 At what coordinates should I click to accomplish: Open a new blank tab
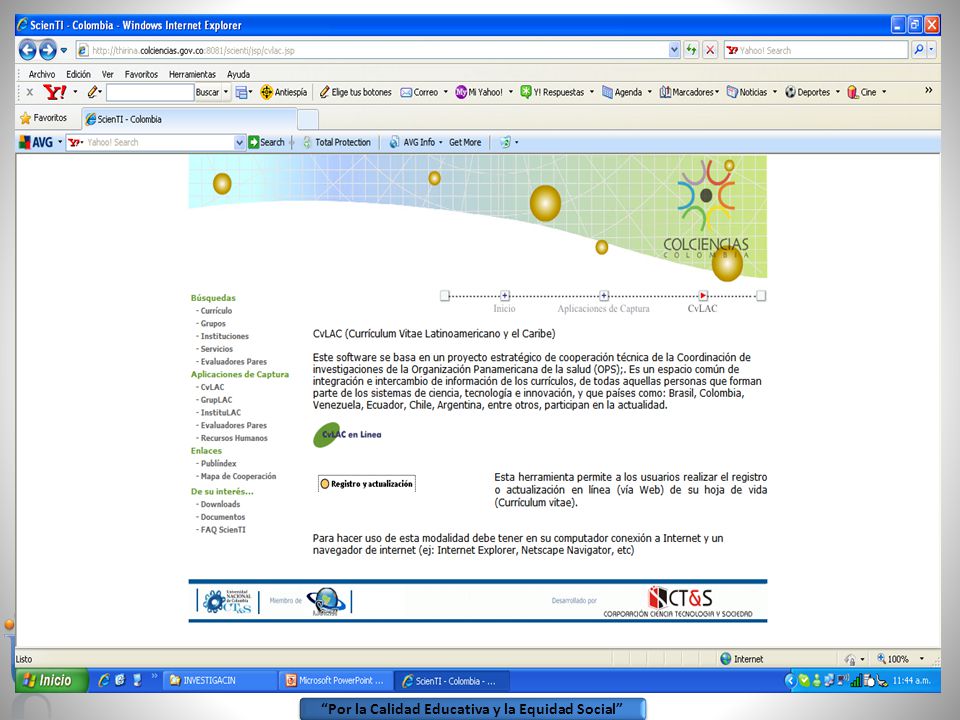308,119
